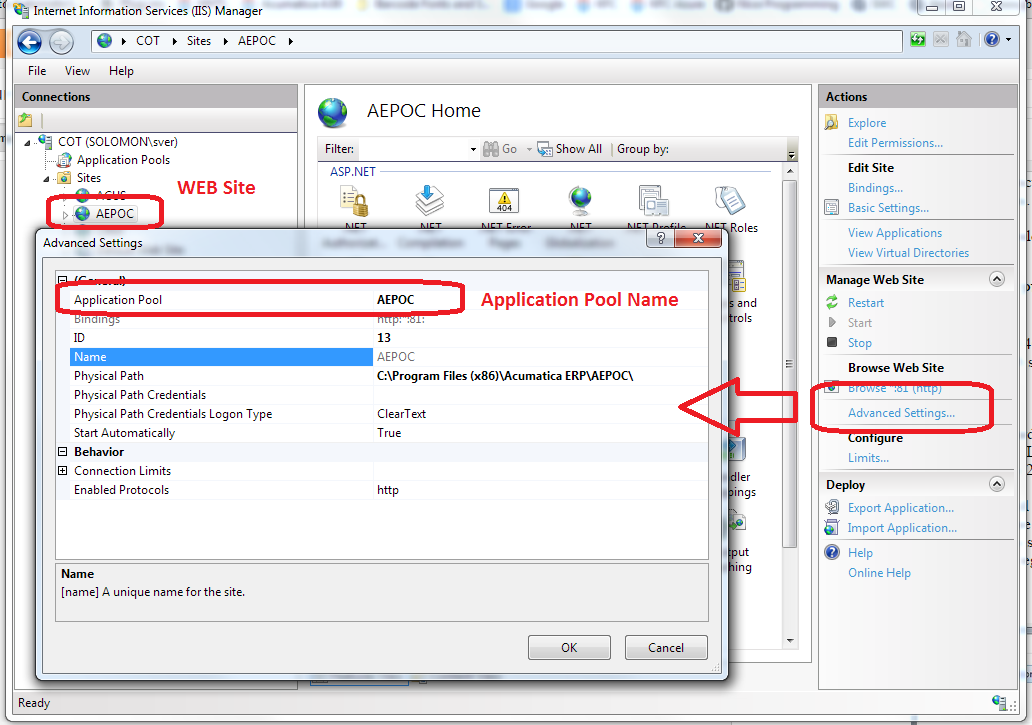Select the Start Automatically property row
The width and height of the screenshot is (1032, 725).
click(388, 433)
